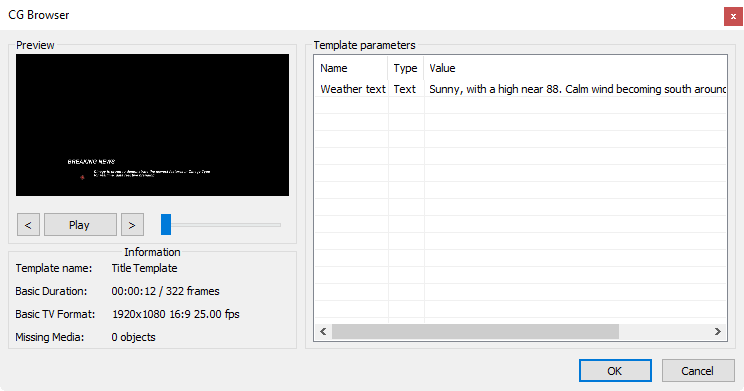Click the '00:00:12 / 322 frames' duration
744x391 pixels.
[x=166, y=291]
